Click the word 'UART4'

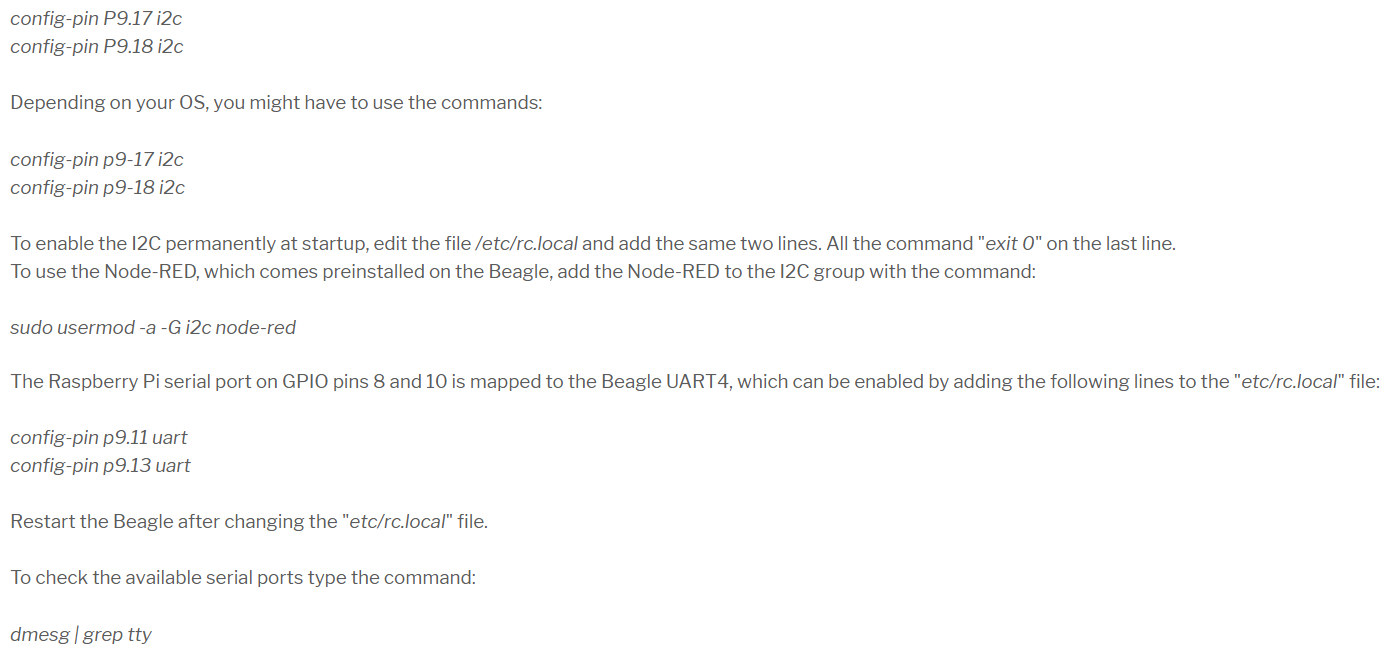pos(695,382)
